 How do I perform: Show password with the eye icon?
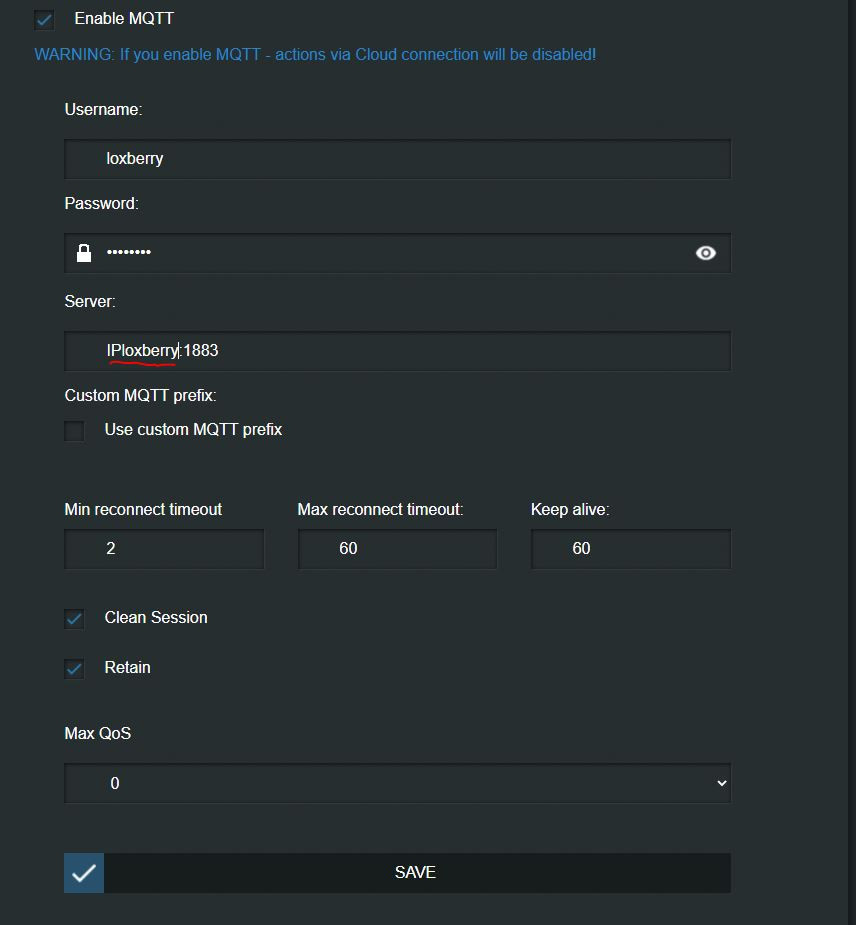pos(705,253)
